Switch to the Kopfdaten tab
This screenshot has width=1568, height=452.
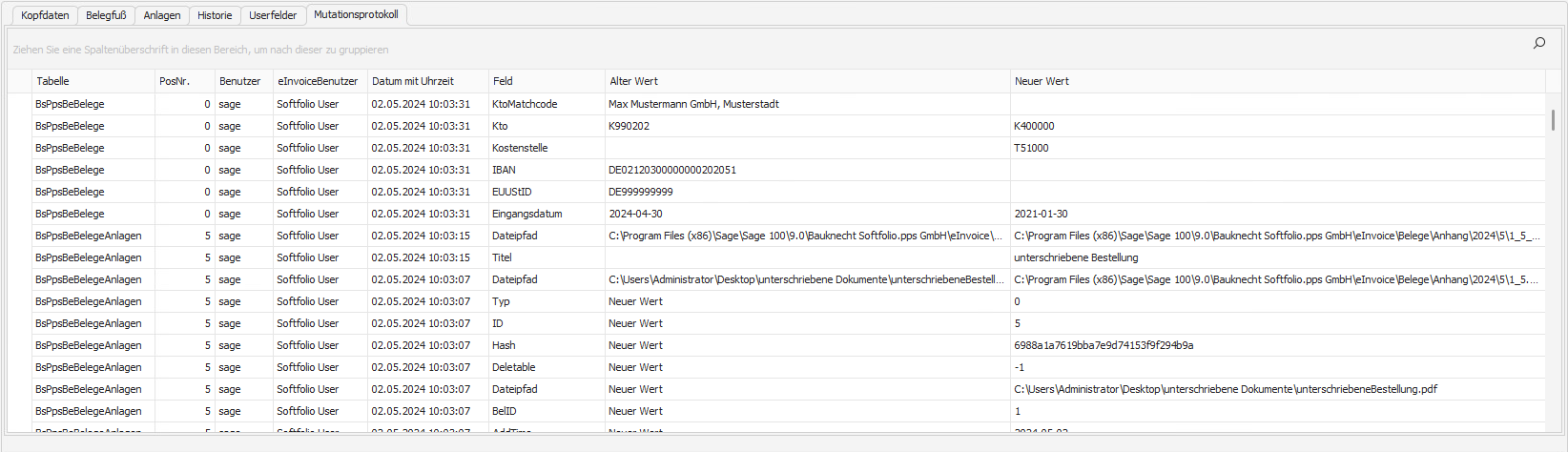[x=45, y=15]
